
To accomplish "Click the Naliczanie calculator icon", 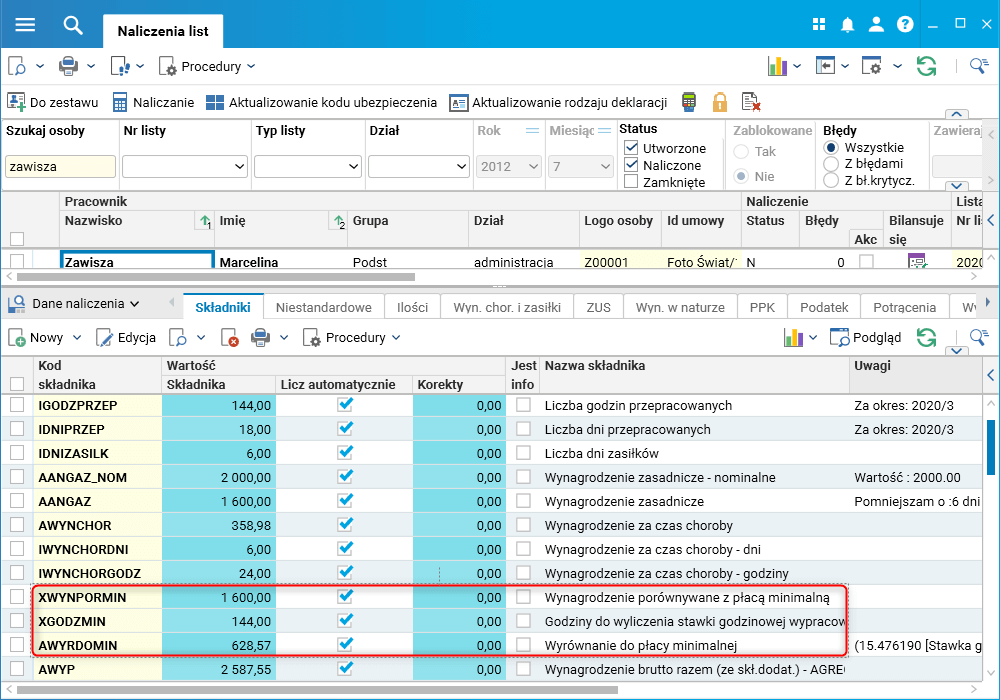I will (120, 102).
